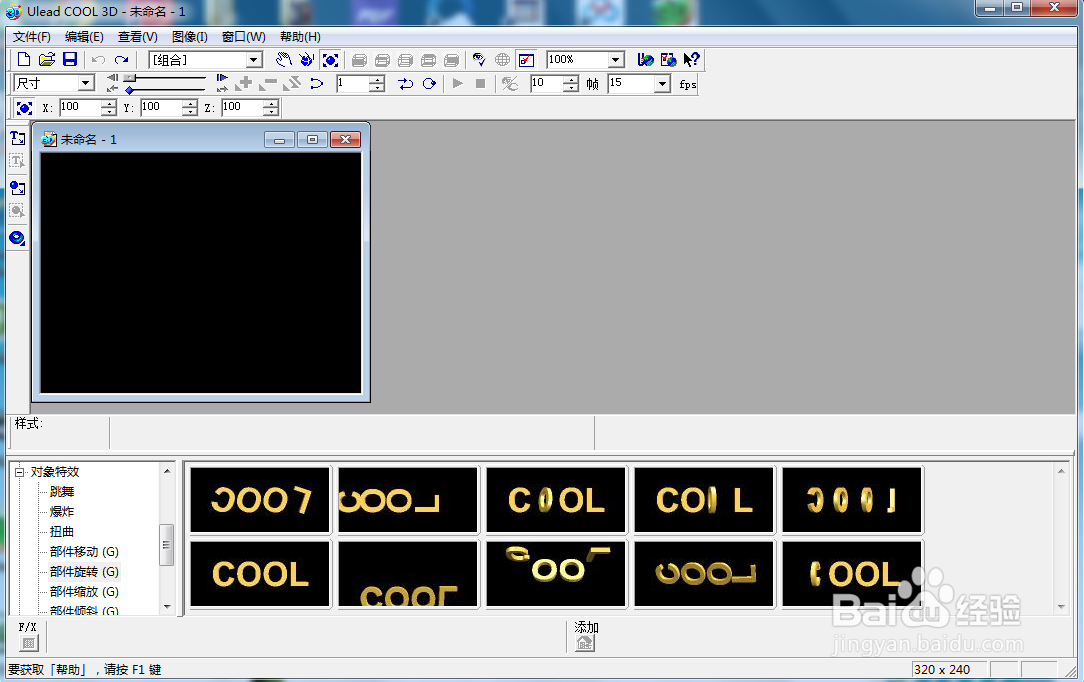Select the Move object hand tool
The height and width of the screenshot is (682, 1084).
[x=283, y=59]
